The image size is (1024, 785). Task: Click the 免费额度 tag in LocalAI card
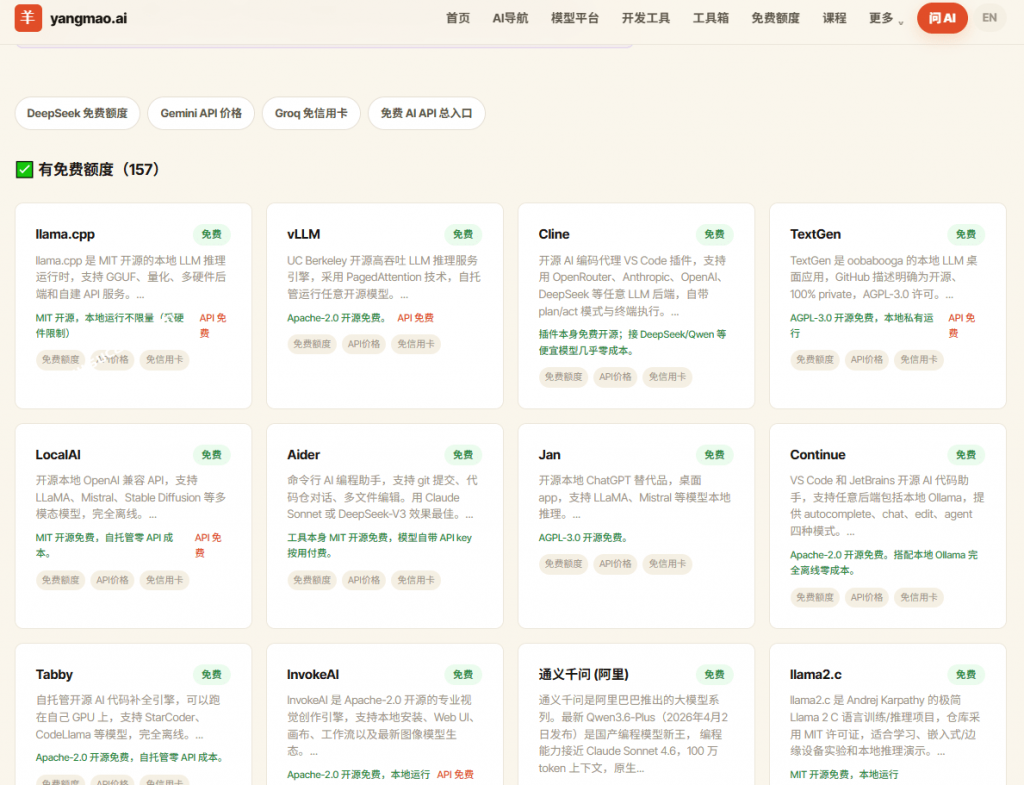pos(61,580)
